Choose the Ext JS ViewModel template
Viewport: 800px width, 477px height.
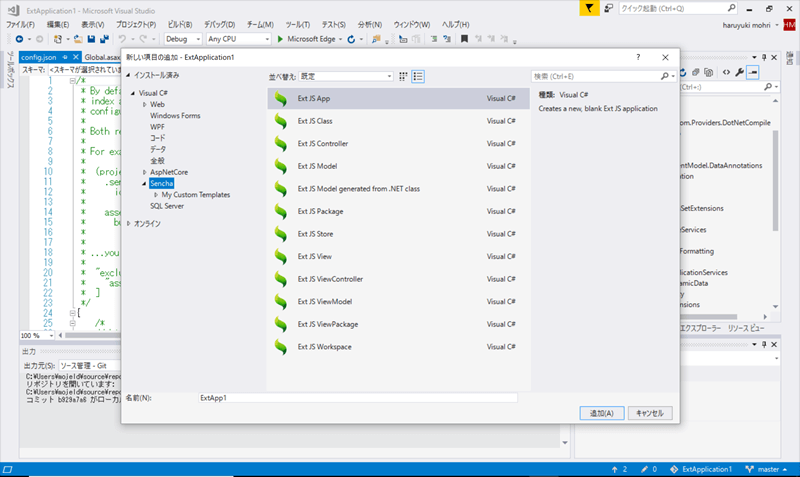[398, 302]
